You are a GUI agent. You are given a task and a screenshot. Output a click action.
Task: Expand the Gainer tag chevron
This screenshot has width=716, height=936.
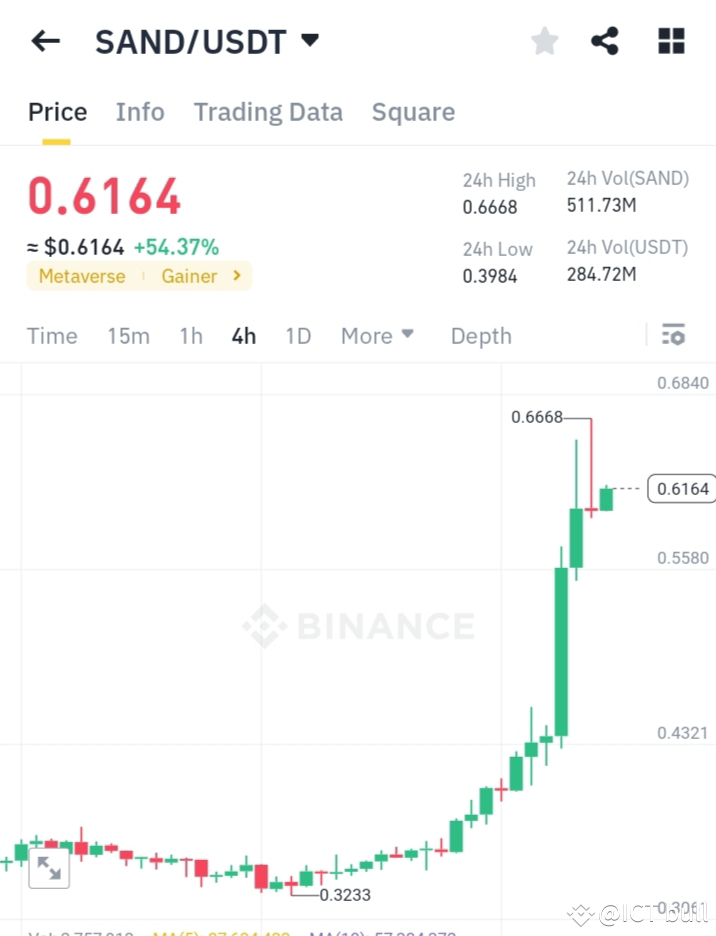coord(237,276)
